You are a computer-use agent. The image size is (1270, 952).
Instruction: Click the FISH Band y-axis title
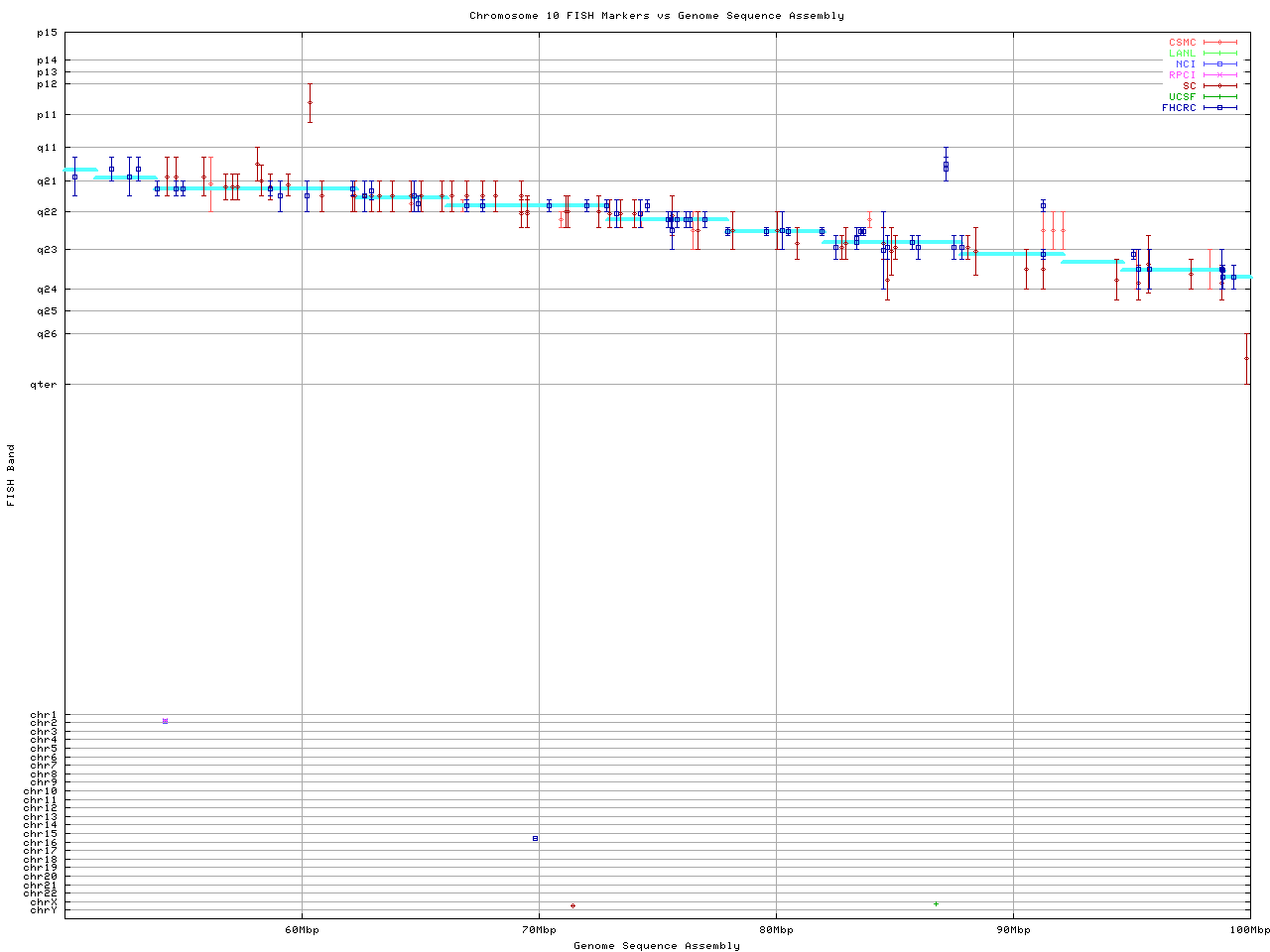coord(11,475)
